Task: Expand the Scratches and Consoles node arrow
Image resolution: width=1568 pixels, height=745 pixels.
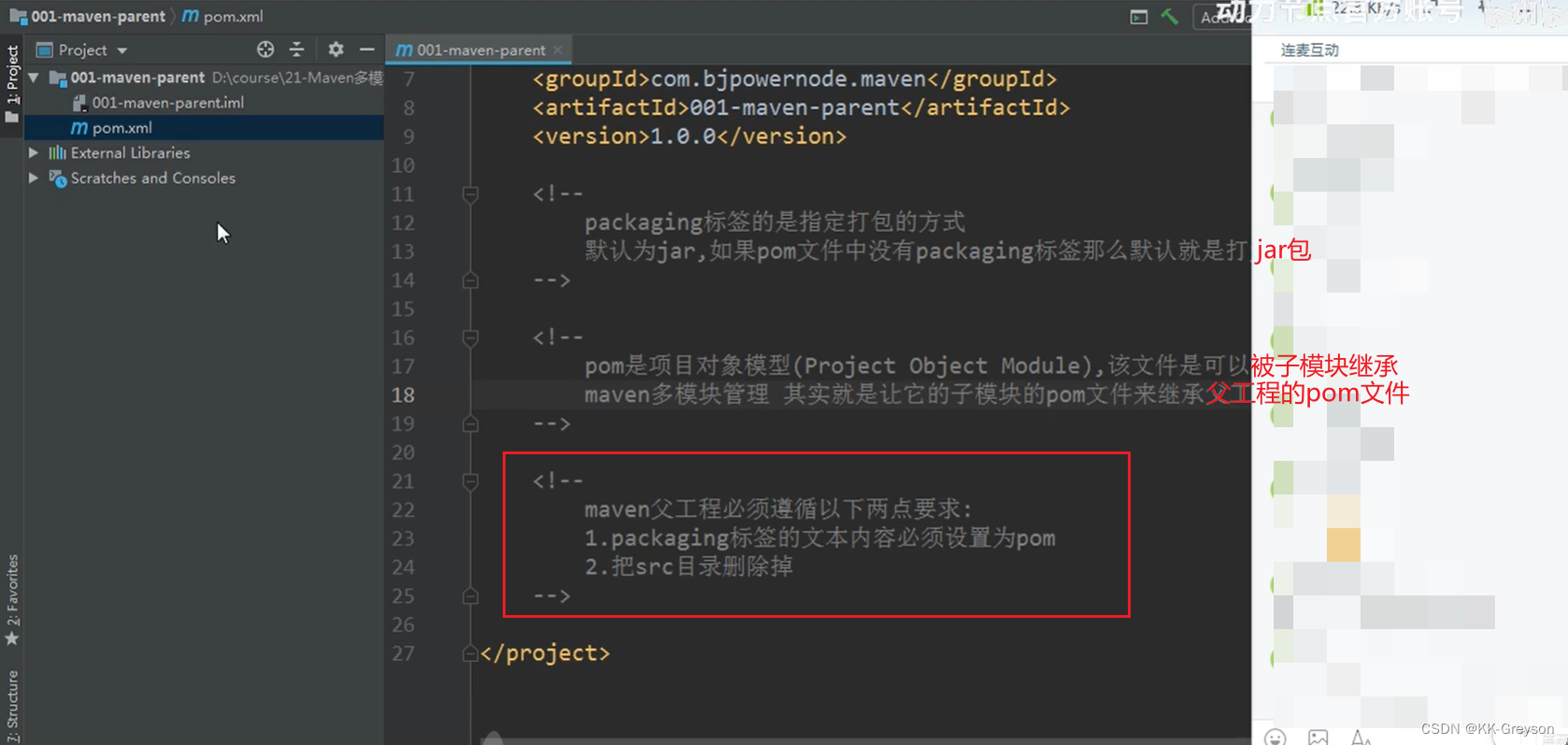Action: click(x=34, y=178)
